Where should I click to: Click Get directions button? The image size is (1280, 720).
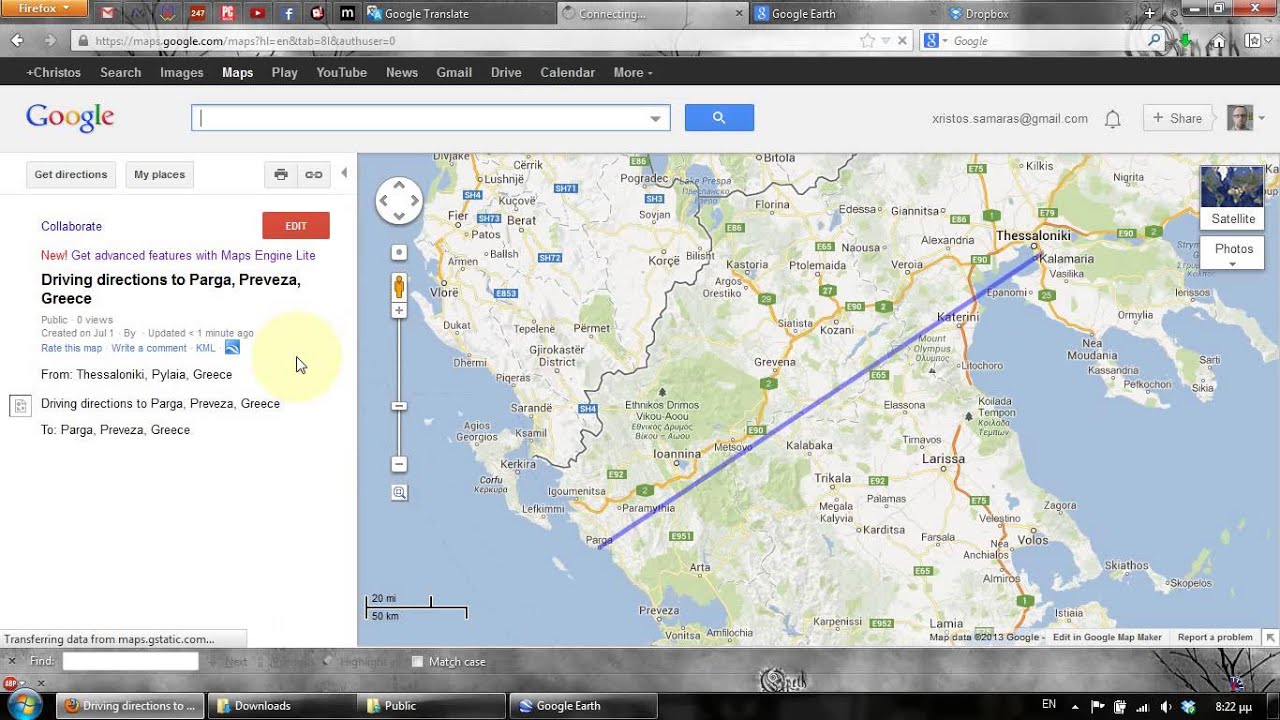(x=71, y=174)
